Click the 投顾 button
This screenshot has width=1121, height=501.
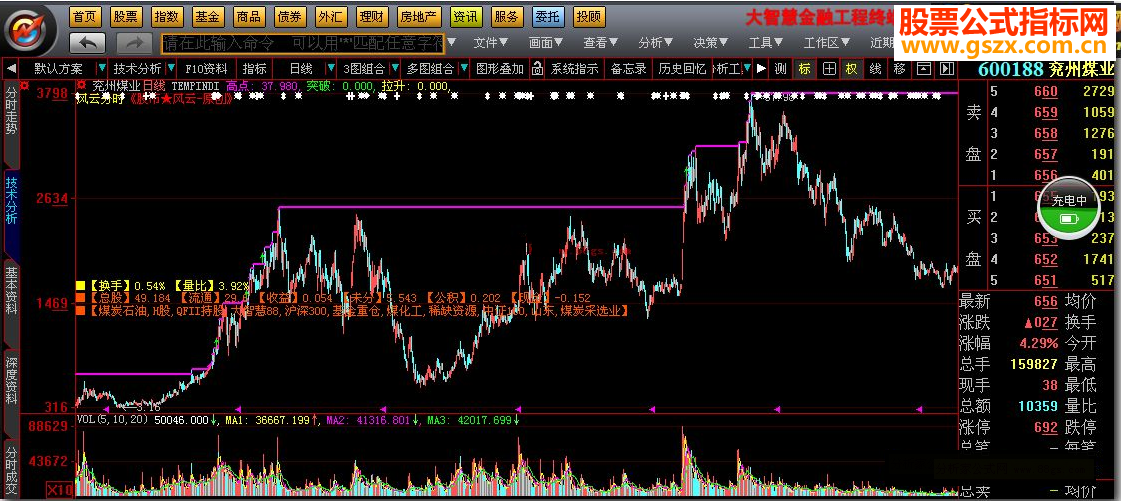[x=589, y=16]
